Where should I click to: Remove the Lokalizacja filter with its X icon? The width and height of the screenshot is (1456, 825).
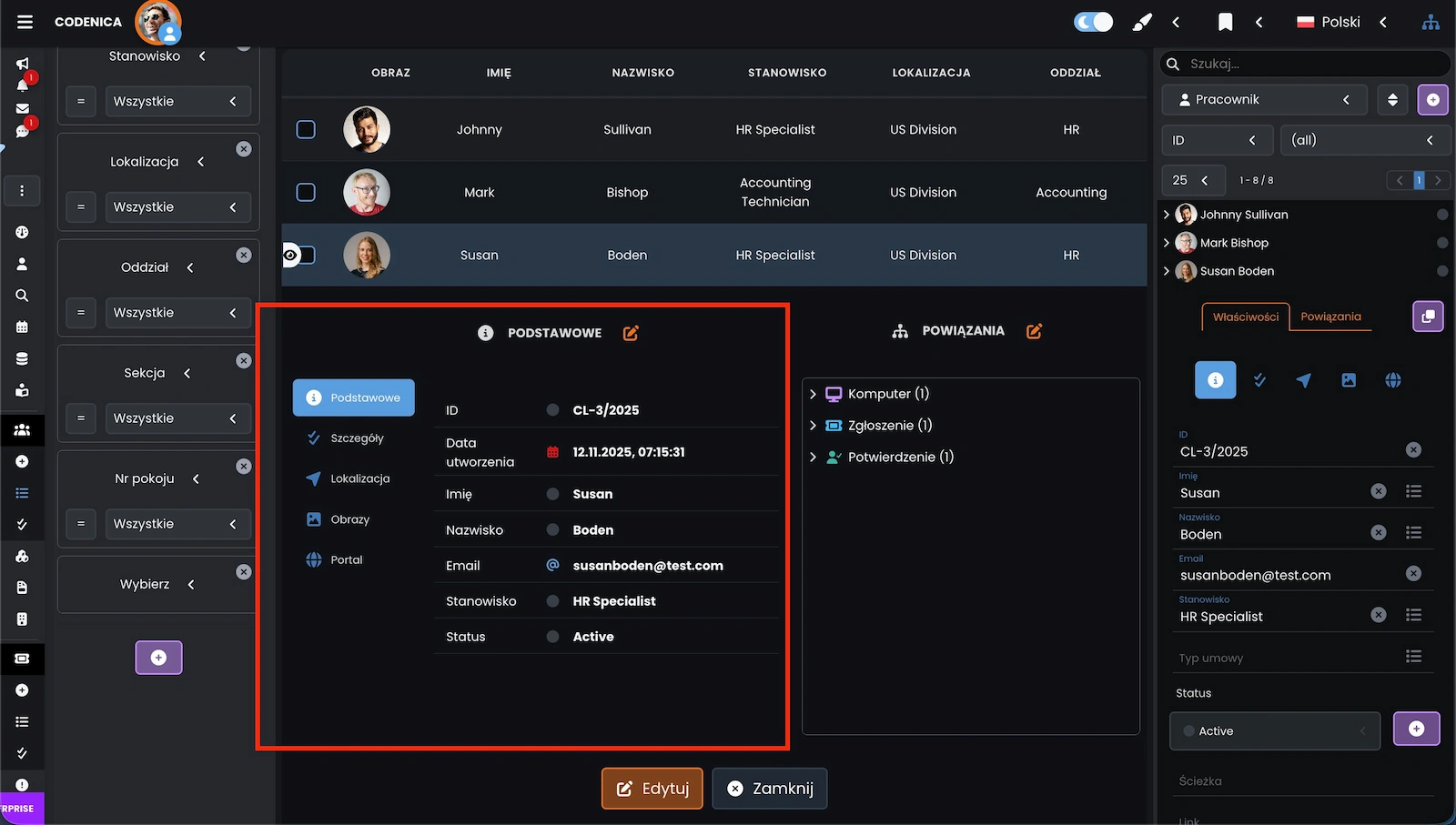[244, 149]
